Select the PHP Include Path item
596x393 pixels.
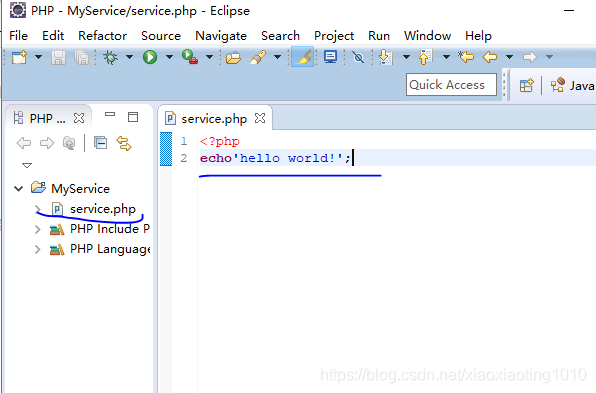[100, 229]
